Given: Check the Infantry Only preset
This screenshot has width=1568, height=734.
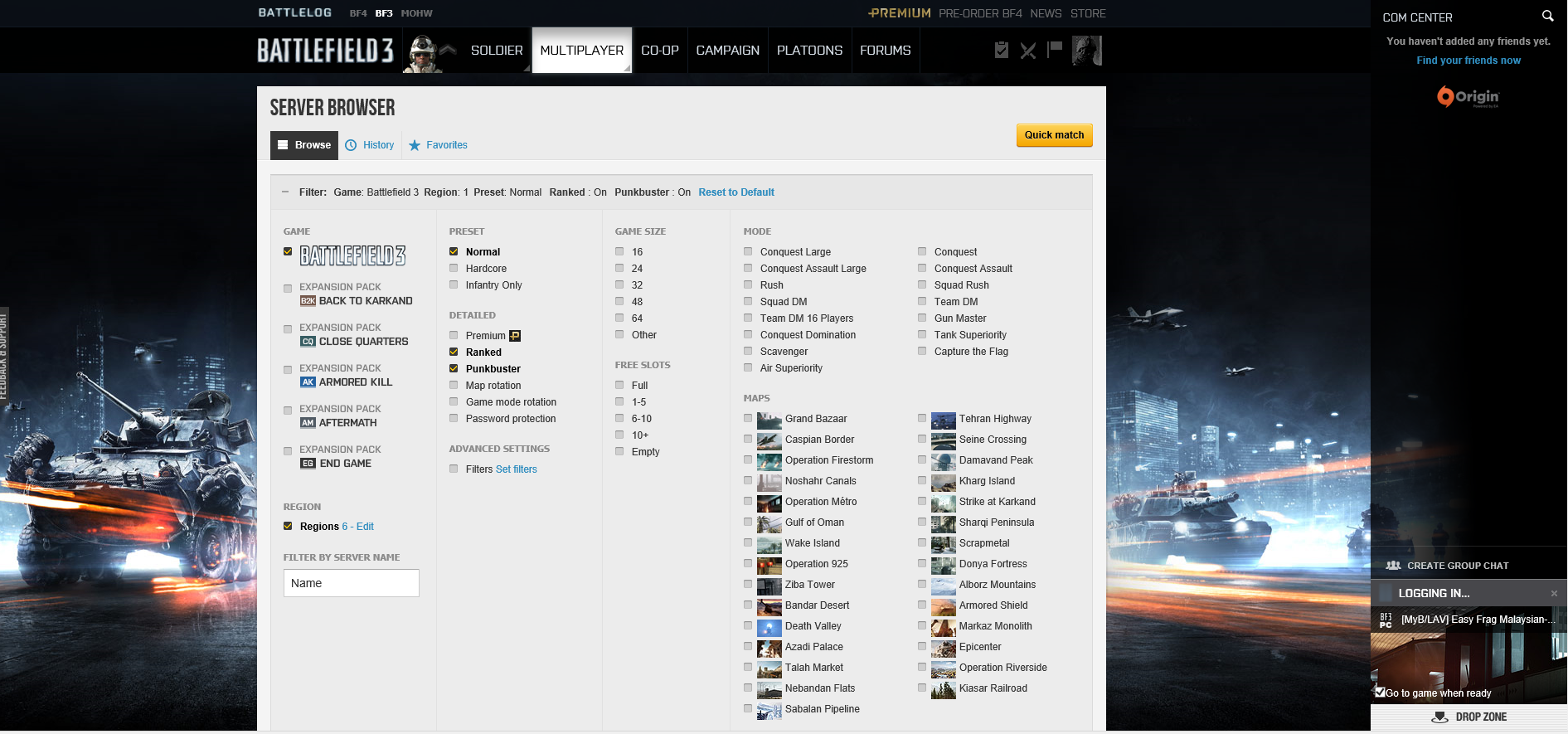Looking at the screenshot, I should point(454,284).
